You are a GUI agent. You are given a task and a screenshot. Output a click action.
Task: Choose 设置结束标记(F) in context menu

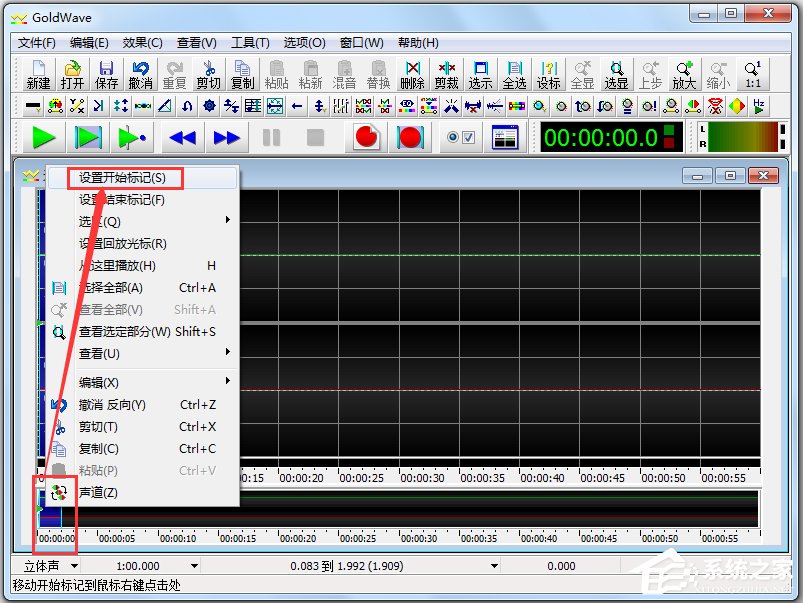click(142, 200)
